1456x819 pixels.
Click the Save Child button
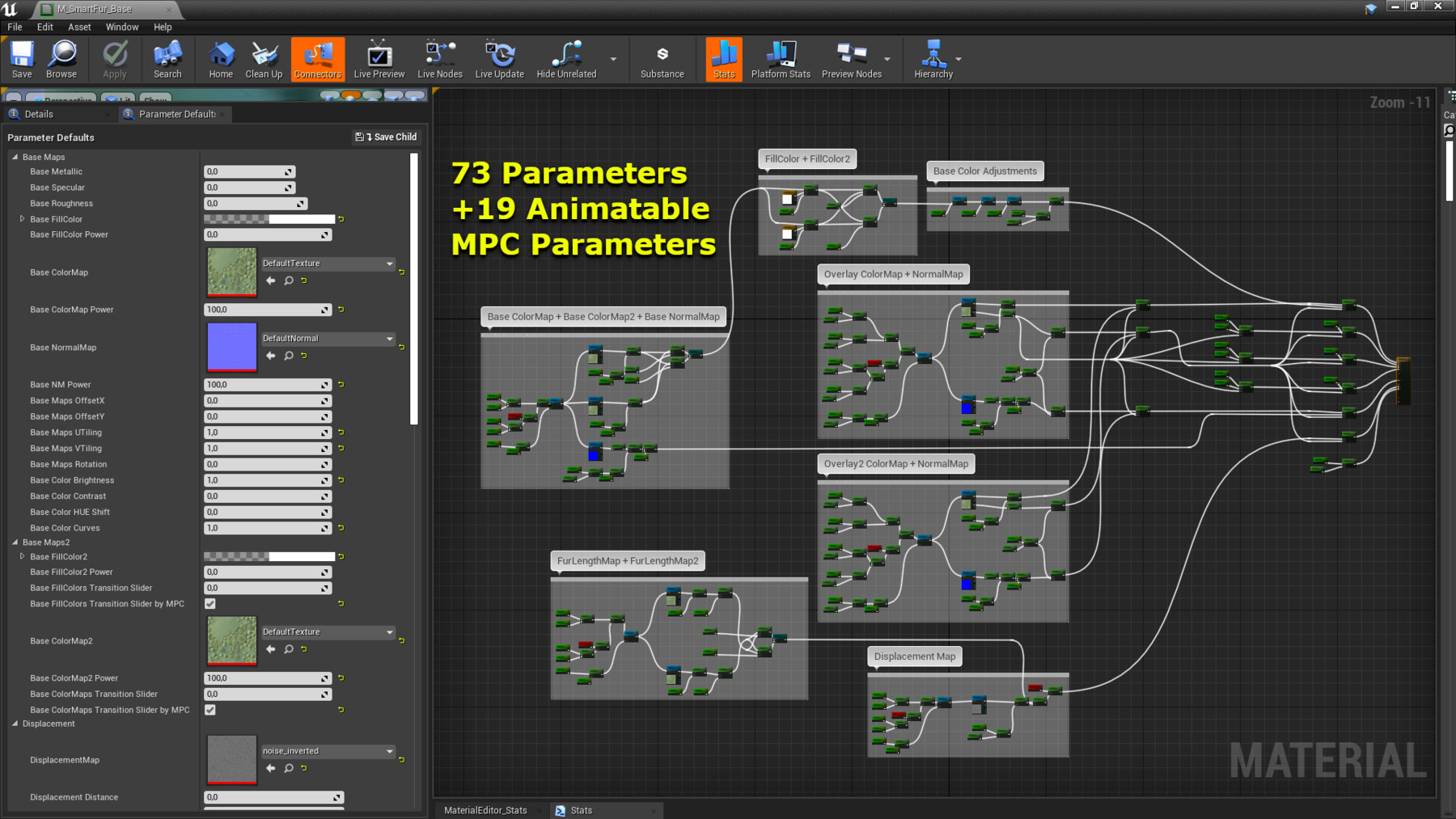[387, 137]
